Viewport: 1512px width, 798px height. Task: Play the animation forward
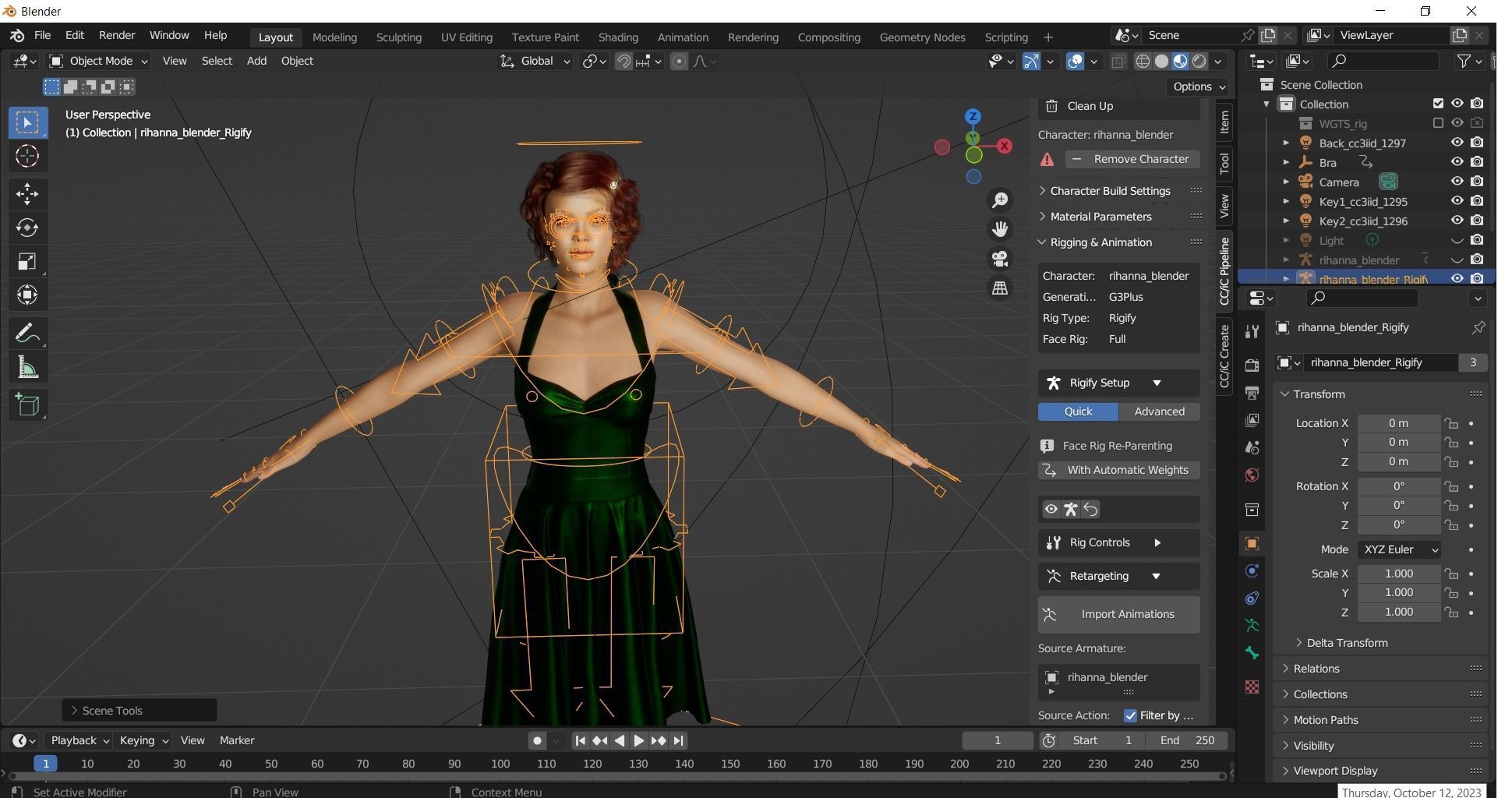click(638, 741)
